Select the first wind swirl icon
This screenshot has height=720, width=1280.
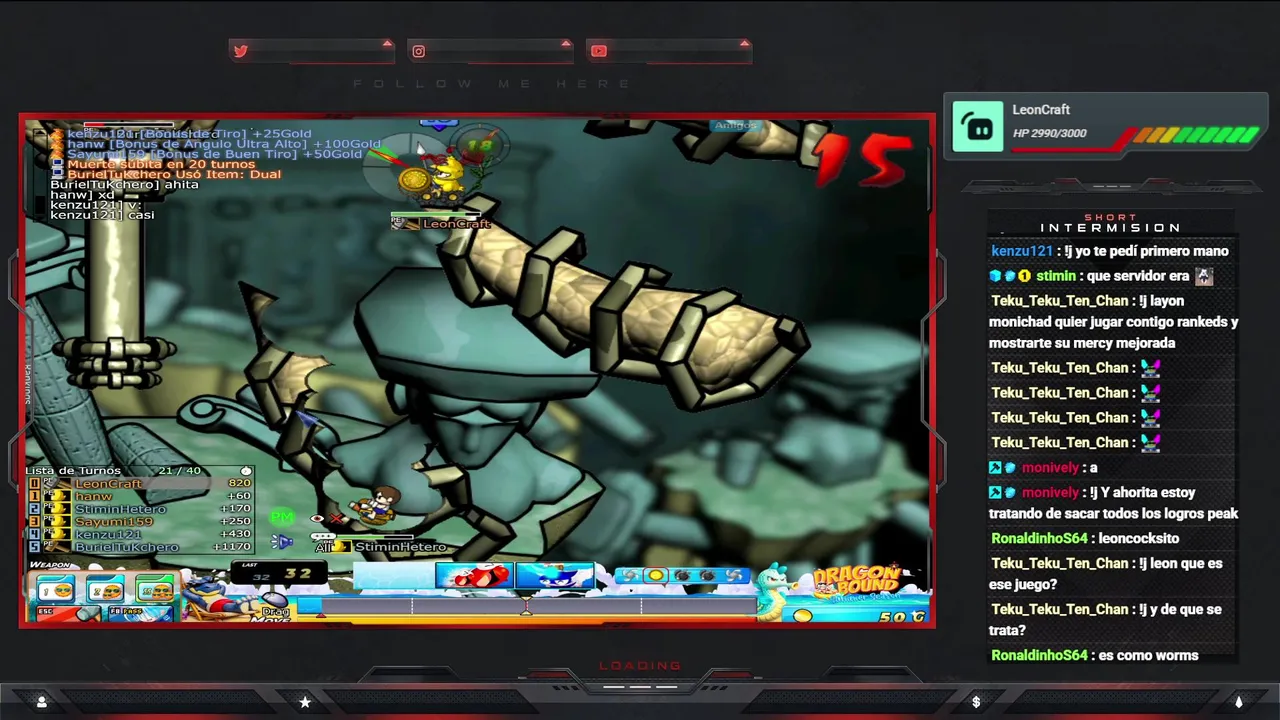pos(630,576)
